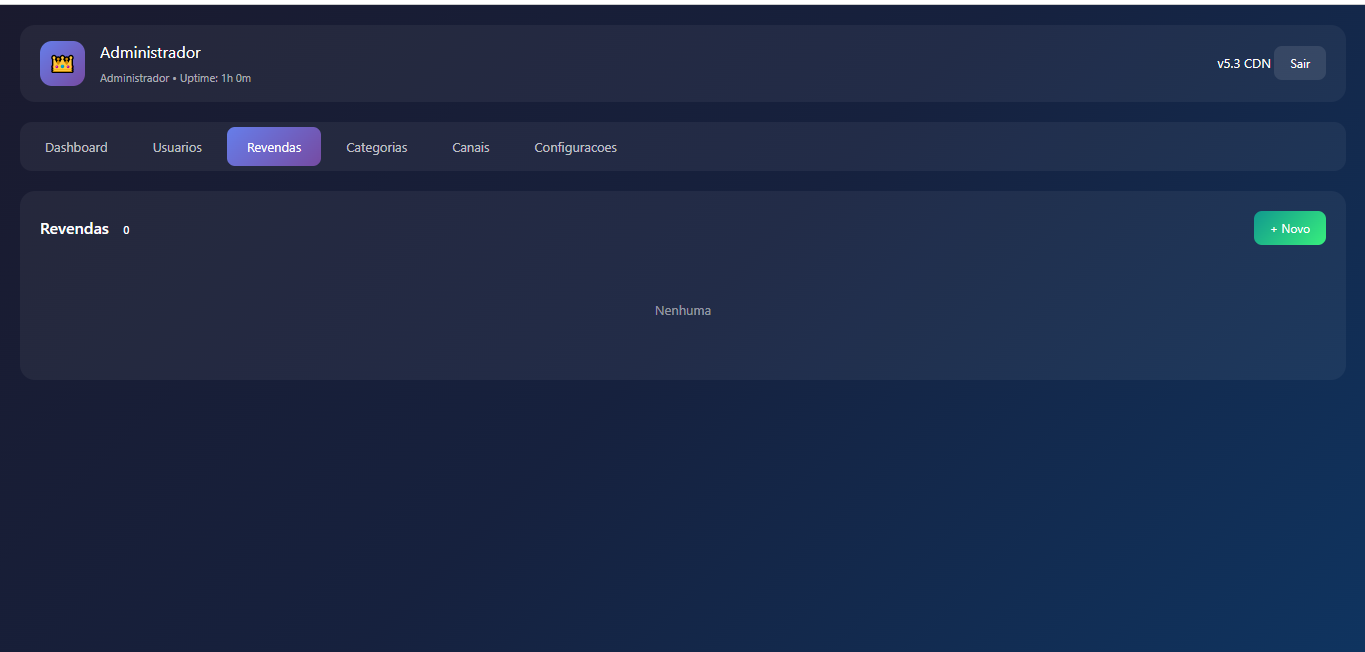Click the empty middle of the header card
The height and width of the screenshot is (652, 1365).
coord(700,63)
